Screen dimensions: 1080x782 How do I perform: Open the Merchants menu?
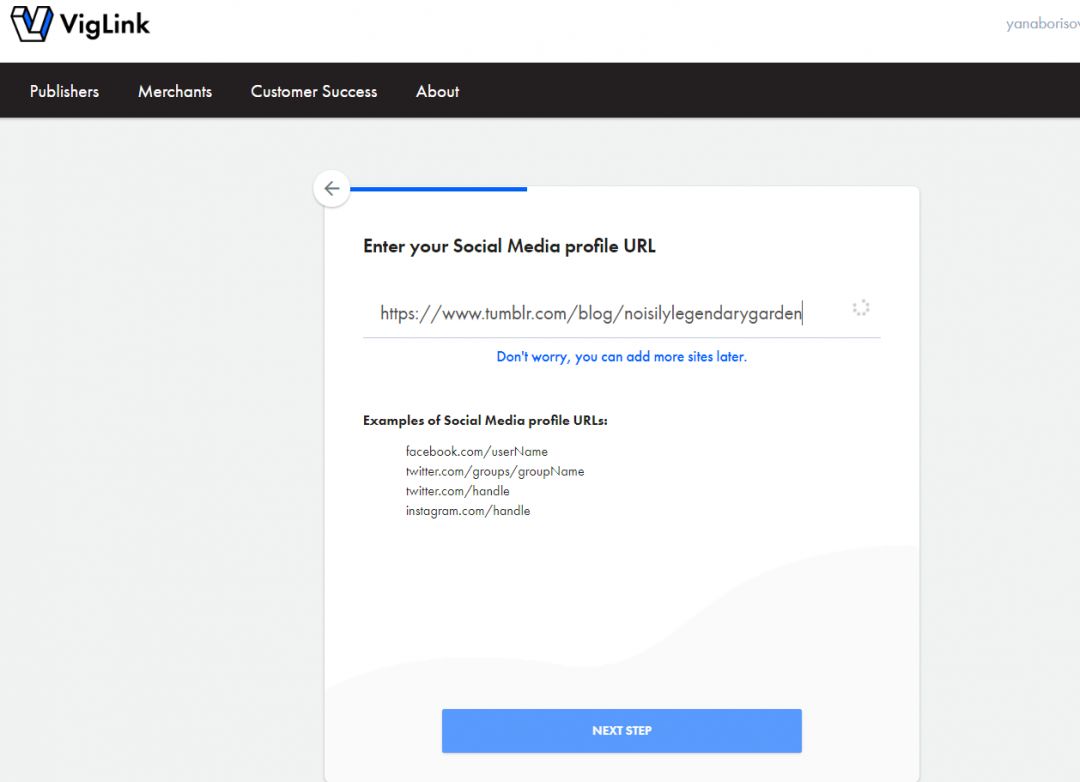(175, 91)
